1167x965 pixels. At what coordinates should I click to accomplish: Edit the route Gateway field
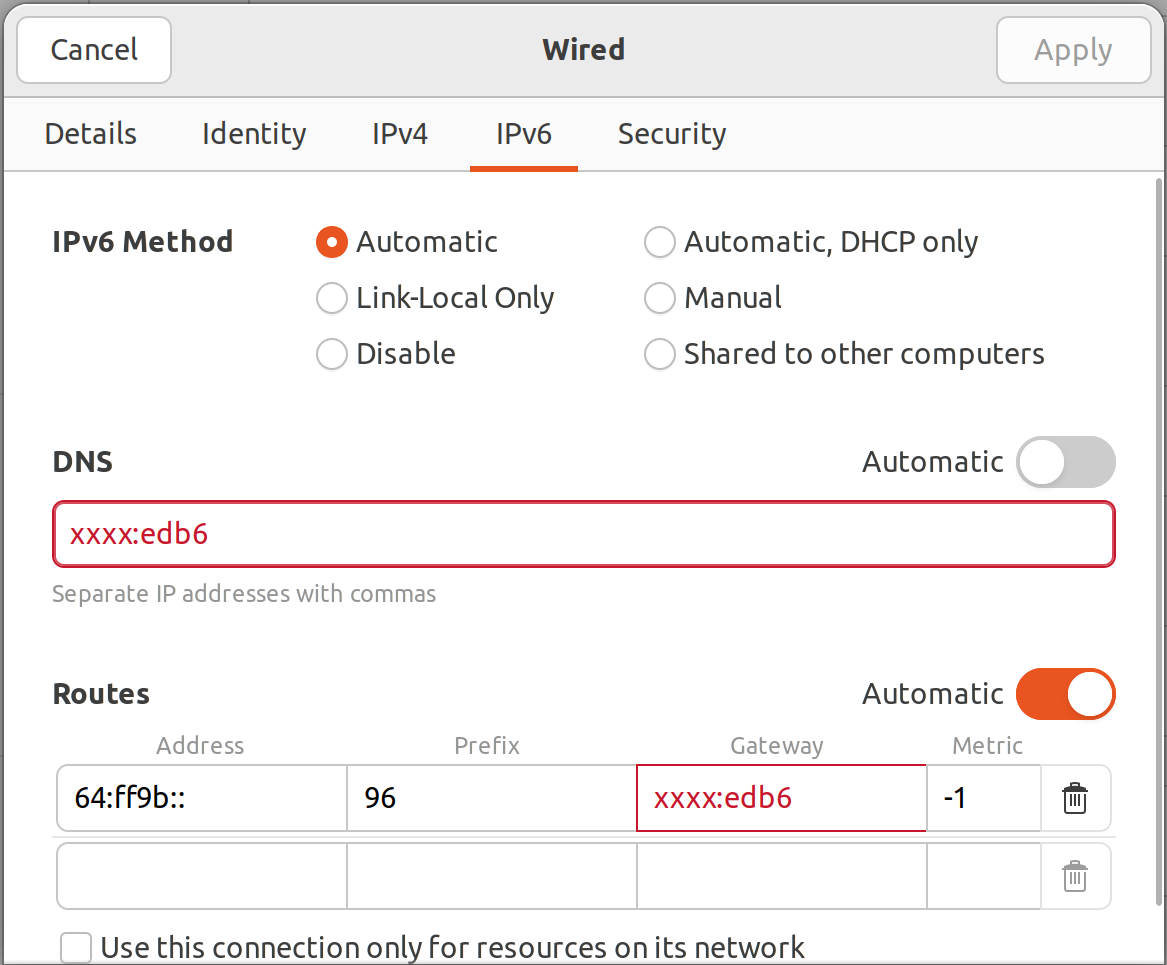point(781,798)
